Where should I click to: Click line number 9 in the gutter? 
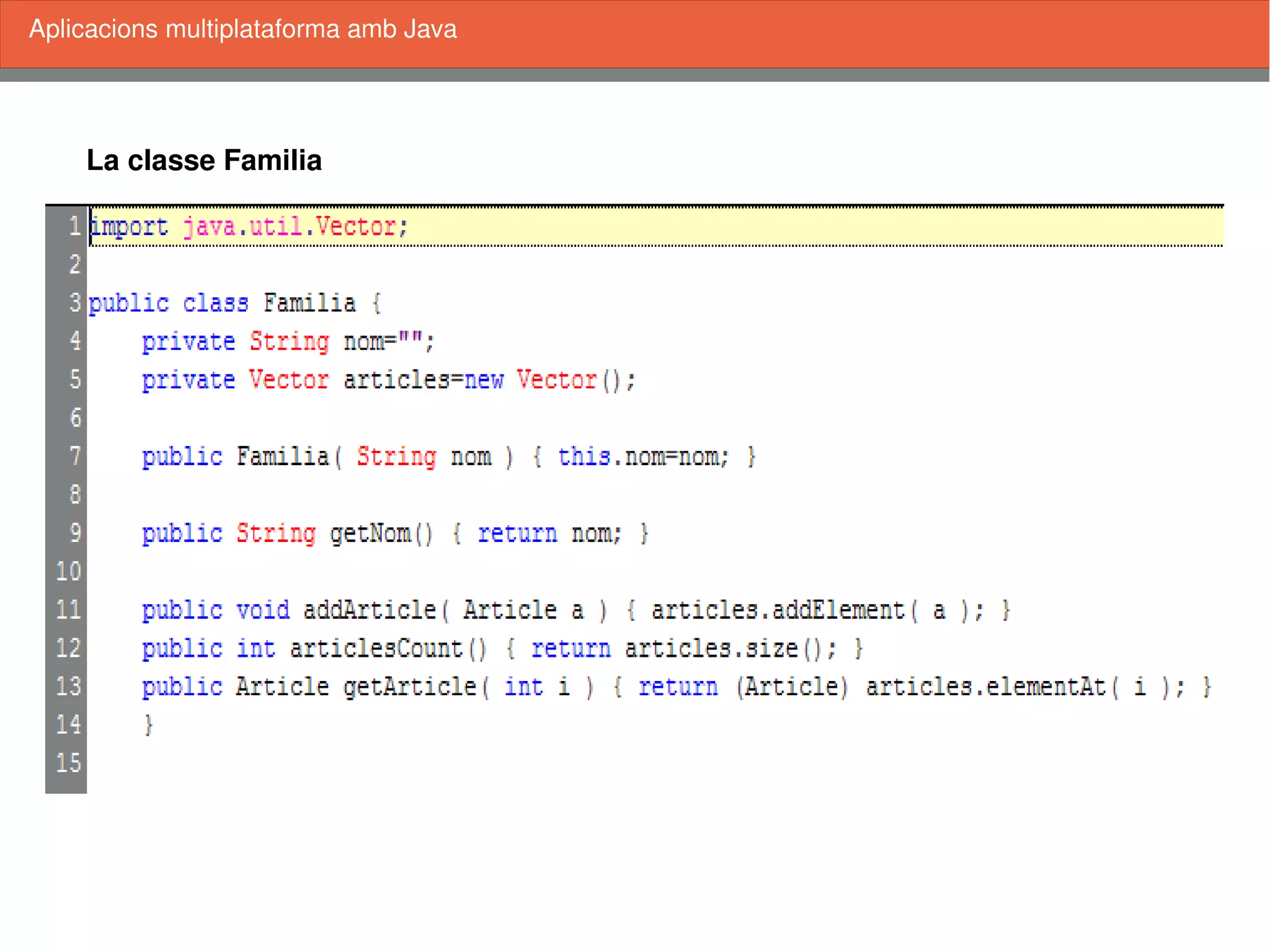(x=74, y=533)
